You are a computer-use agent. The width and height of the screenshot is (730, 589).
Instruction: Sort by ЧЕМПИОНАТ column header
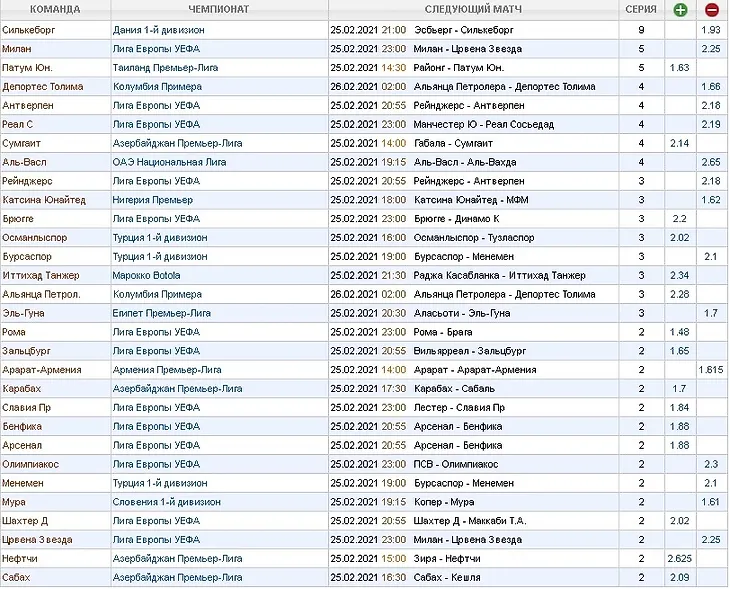(x=219, y=9)
